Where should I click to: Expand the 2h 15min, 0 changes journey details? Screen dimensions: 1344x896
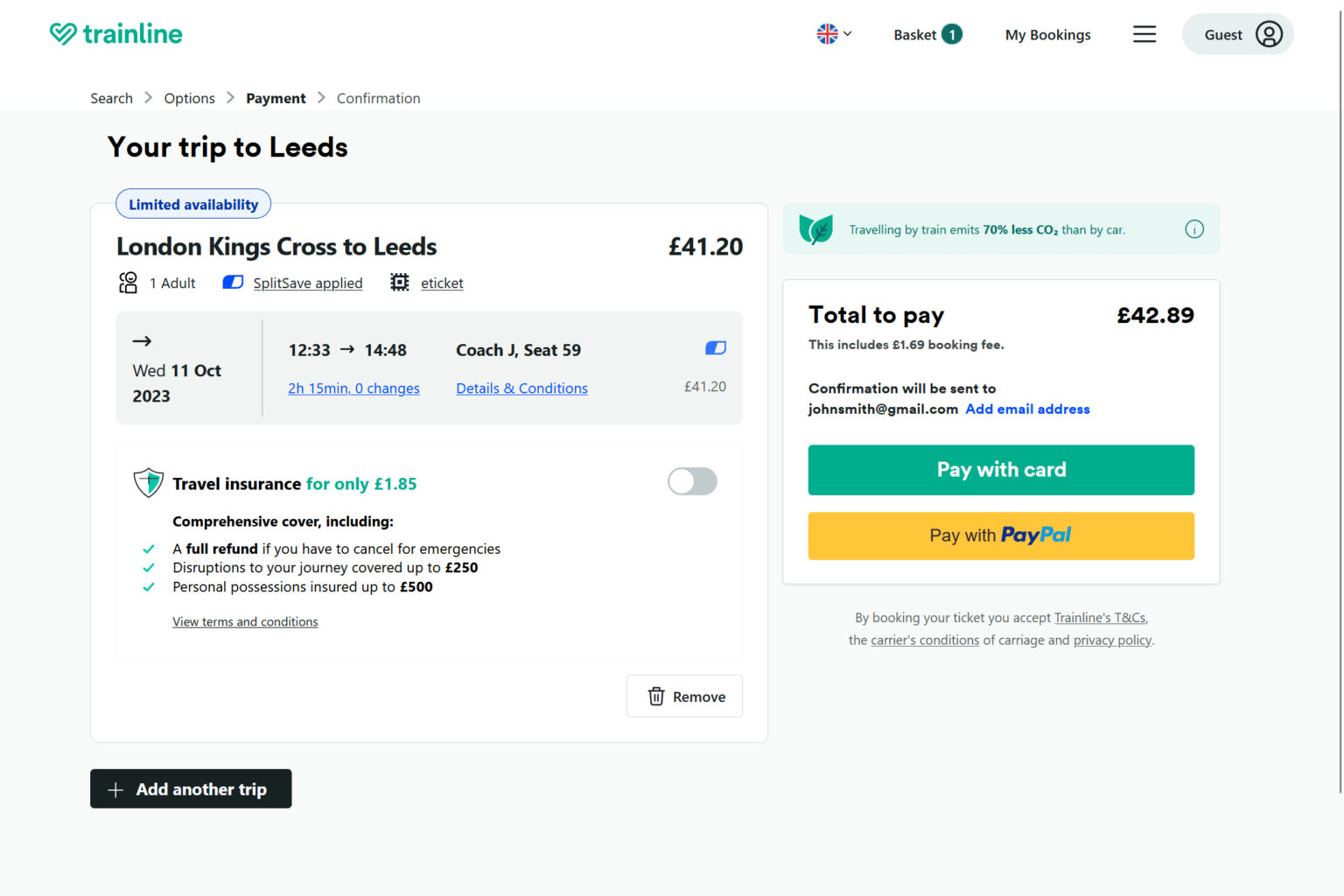pyautogui.click(x=353, y=388)
